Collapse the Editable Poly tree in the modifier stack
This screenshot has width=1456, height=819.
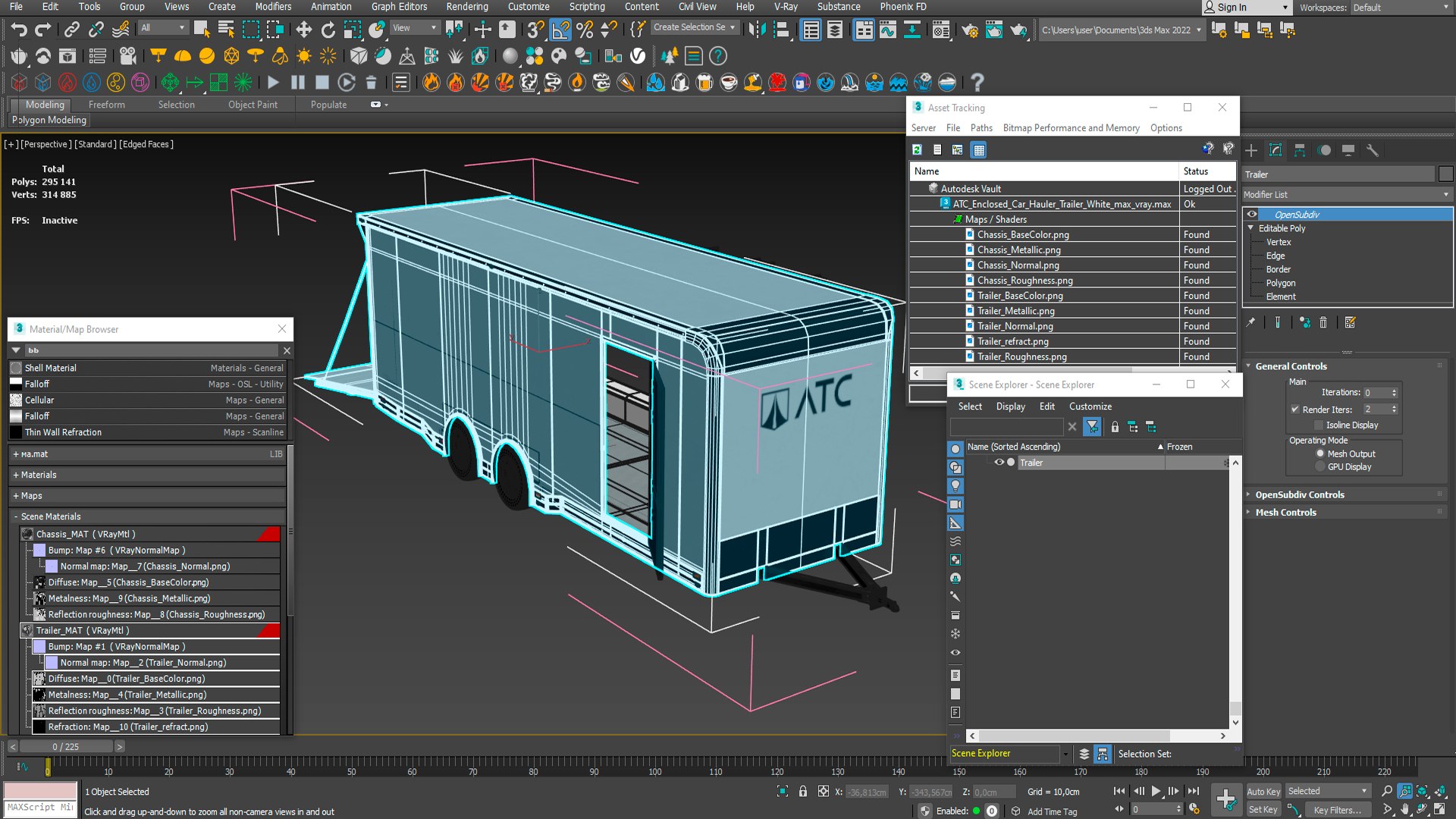pos(1250,228)
